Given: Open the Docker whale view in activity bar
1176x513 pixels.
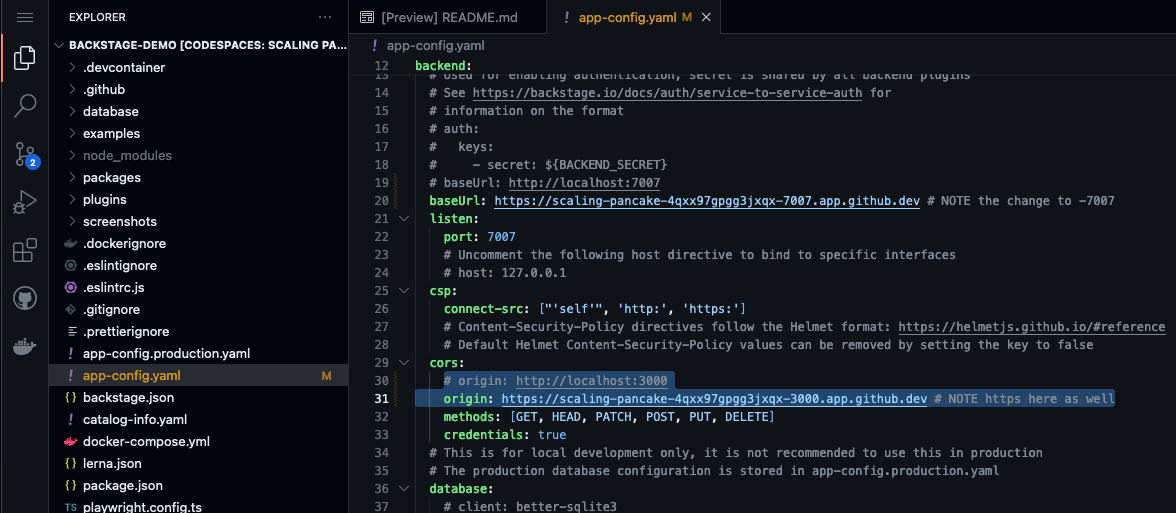Looking at the screenshot, I should pyautogui.click(x=25, y=346).
